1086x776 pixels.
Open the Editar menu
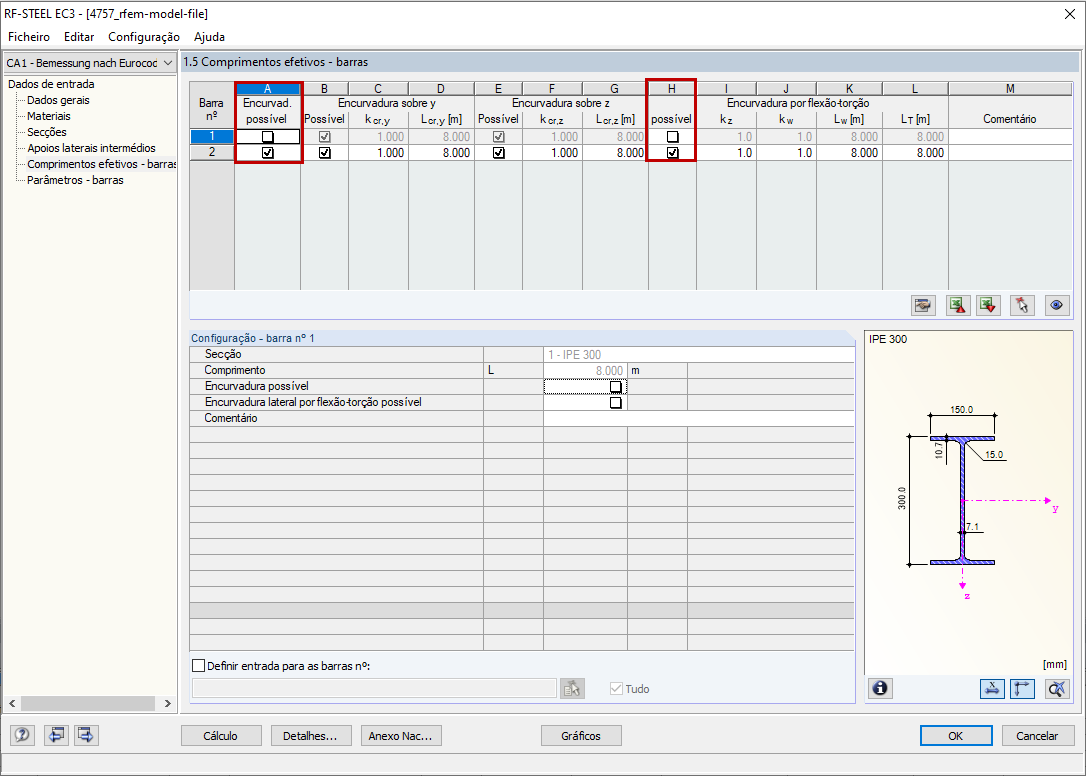click(x=79, y=37)
